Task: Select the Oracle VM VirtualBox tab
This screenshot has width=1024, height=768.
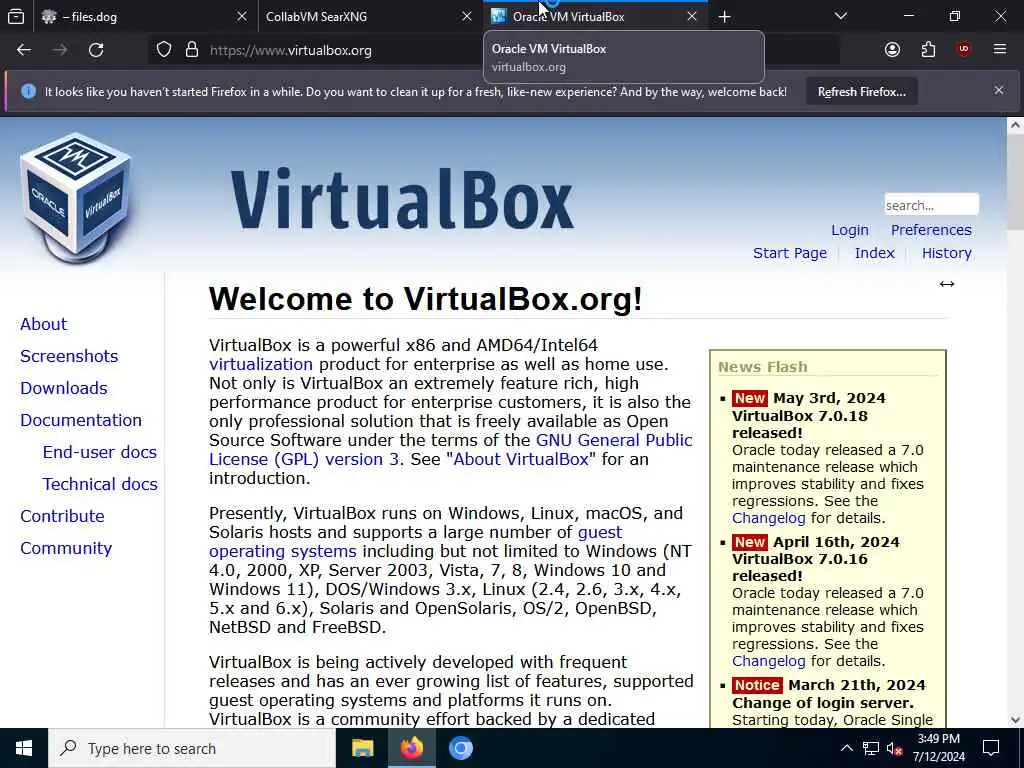Action: (x=594, y=16)
